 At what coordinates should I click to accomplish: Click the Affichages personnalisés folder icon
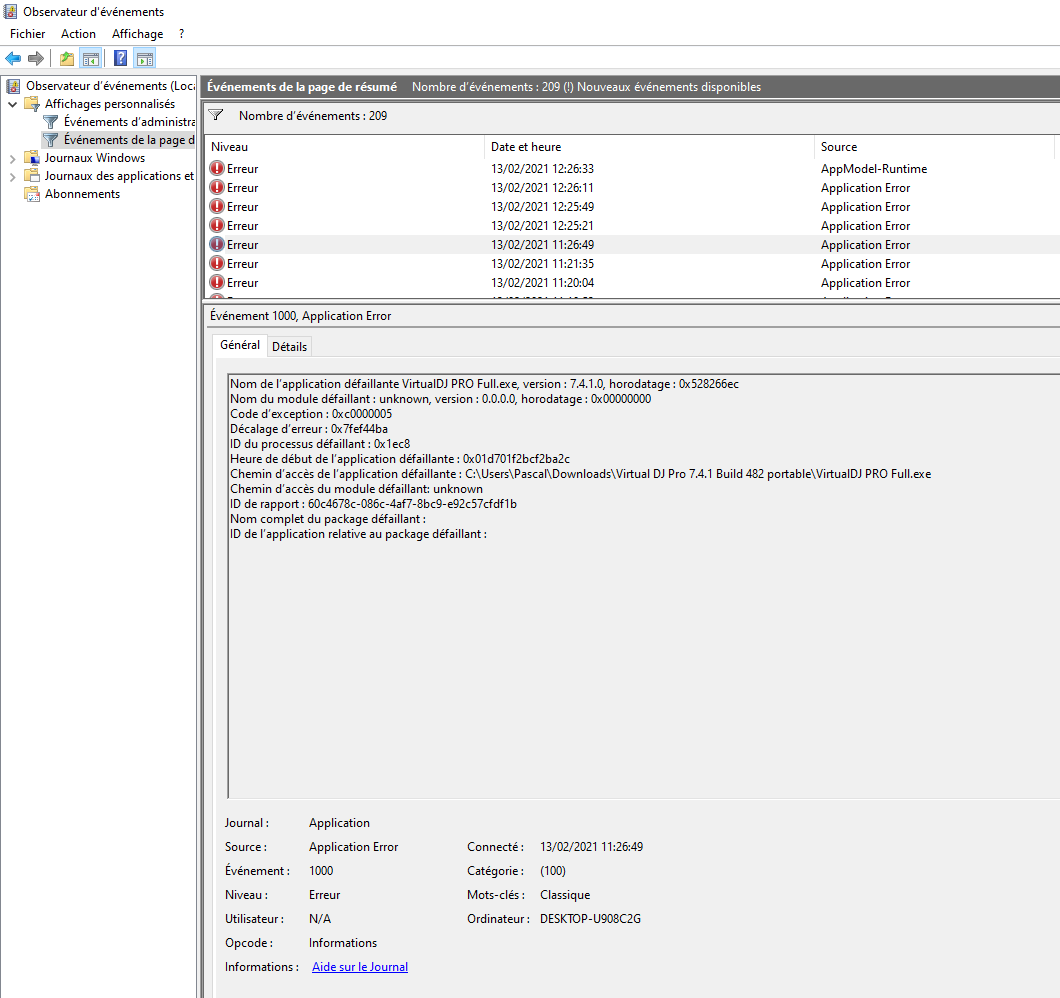coord(32,103)
